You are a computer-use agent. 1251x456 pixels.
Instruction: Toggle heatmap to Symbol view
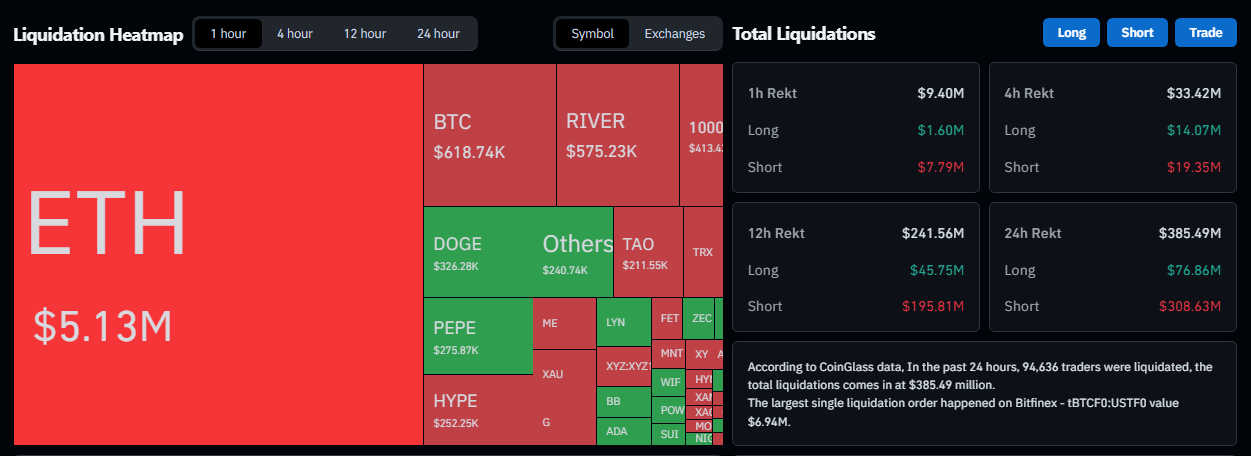[592, 34]
